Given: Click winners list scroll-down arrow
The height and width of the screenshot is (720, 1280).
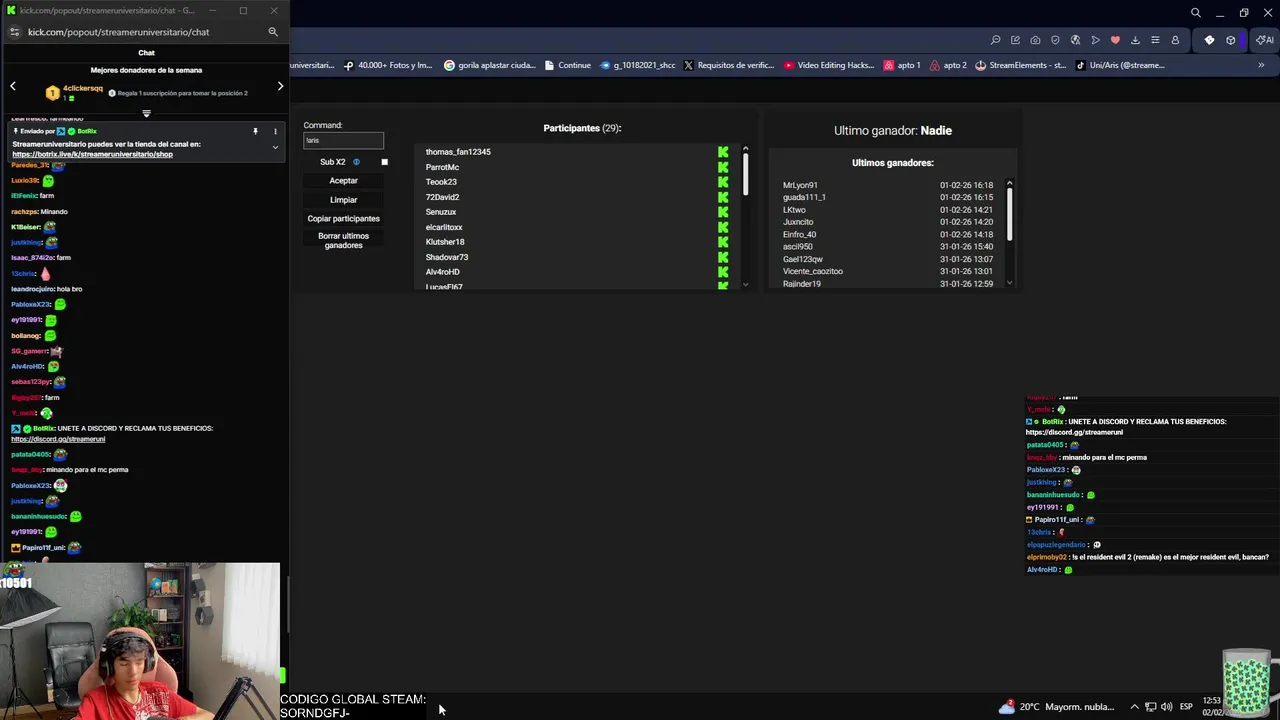Looking at the screenshot, I should pos(1009,283).
